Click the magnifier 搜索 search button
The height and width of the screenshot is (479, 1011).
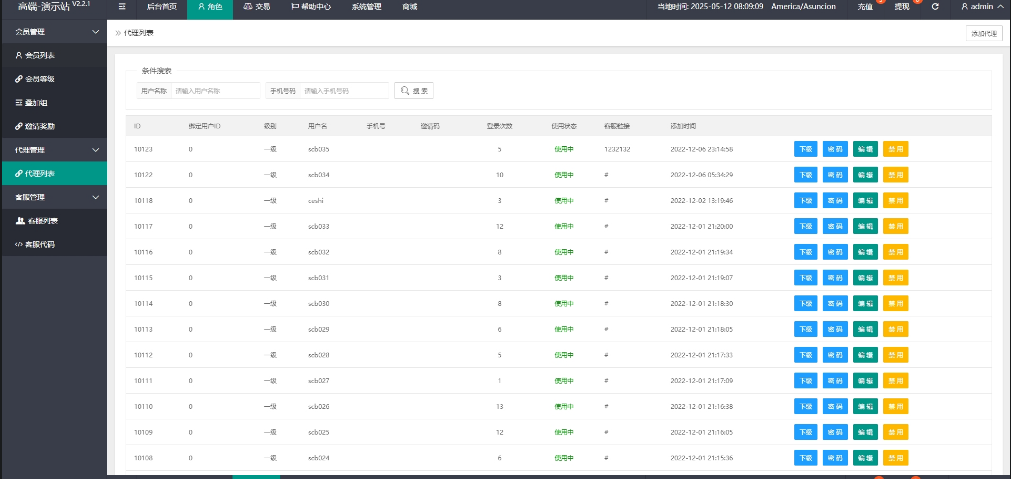[x=414, y=90]
